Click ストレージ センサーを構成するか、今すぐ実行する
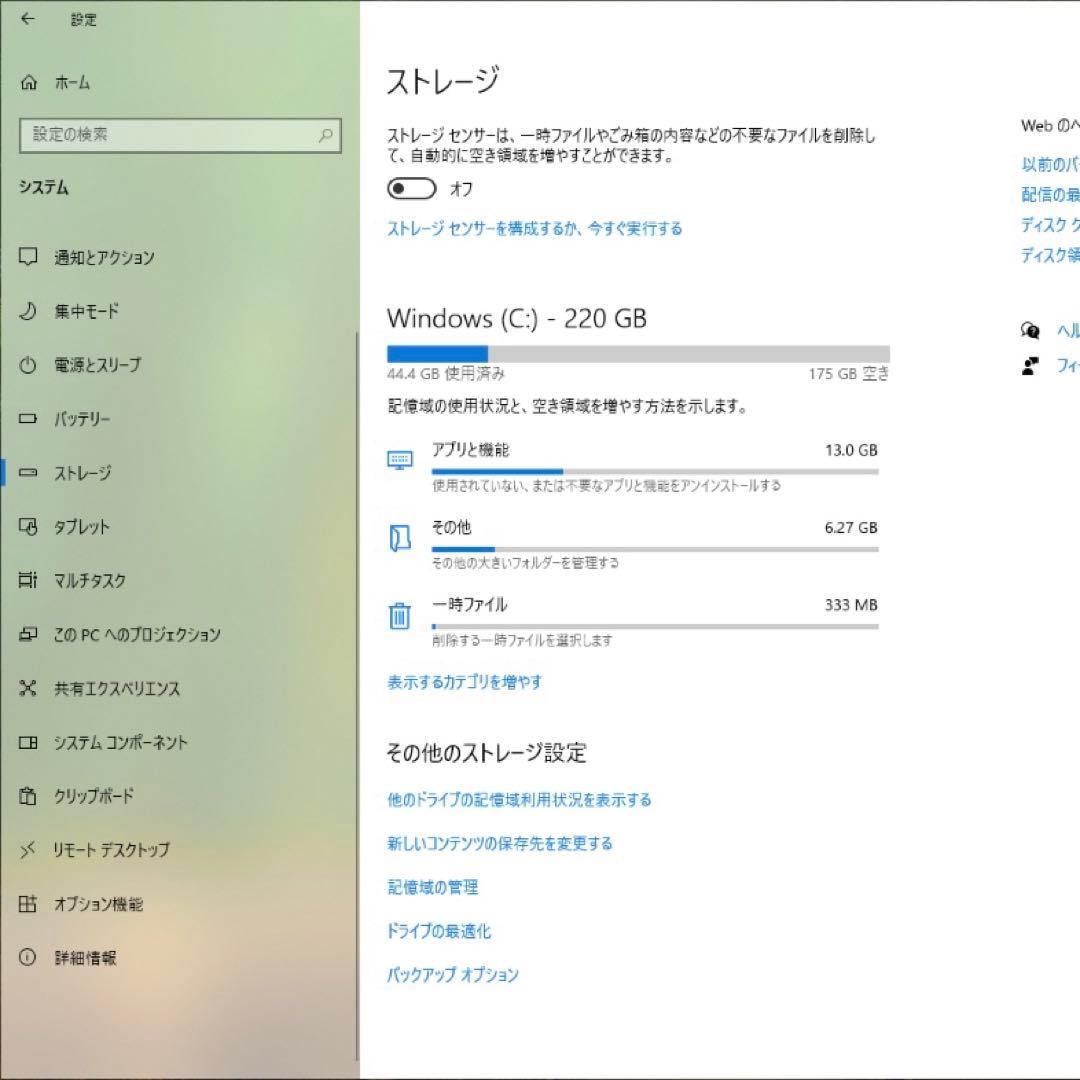 click(535, 229)
